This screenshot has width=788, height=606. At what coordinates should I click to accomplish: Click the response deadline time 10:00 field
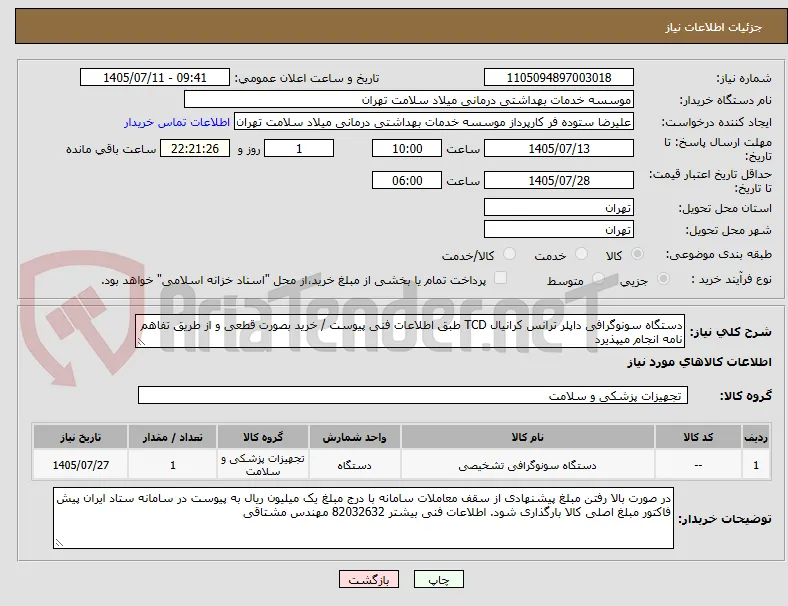click(407, 149)
